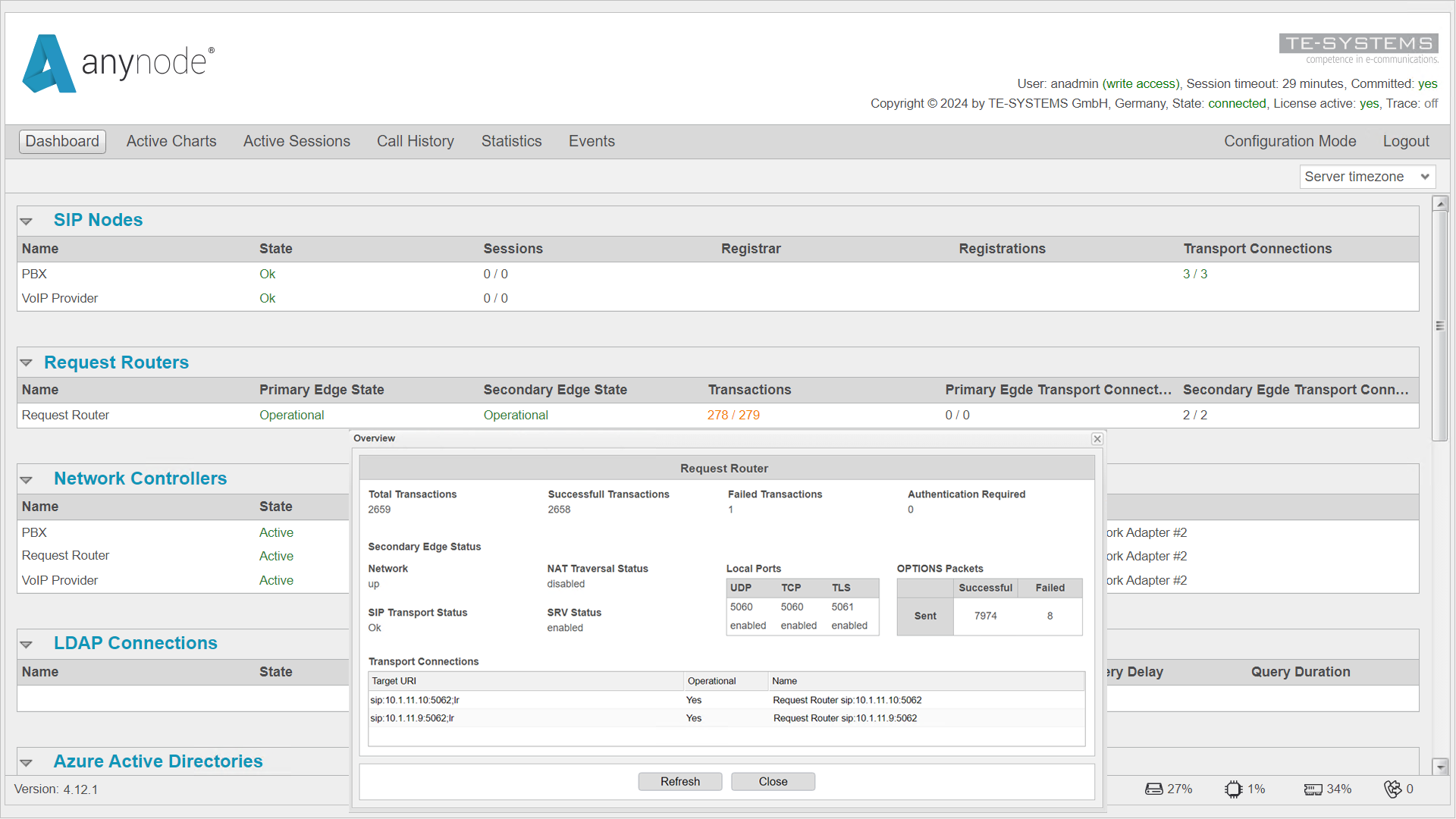Open the Events page
This screenshot has height=819, width=1456.
pyautogui.click(x=591, y=142)
